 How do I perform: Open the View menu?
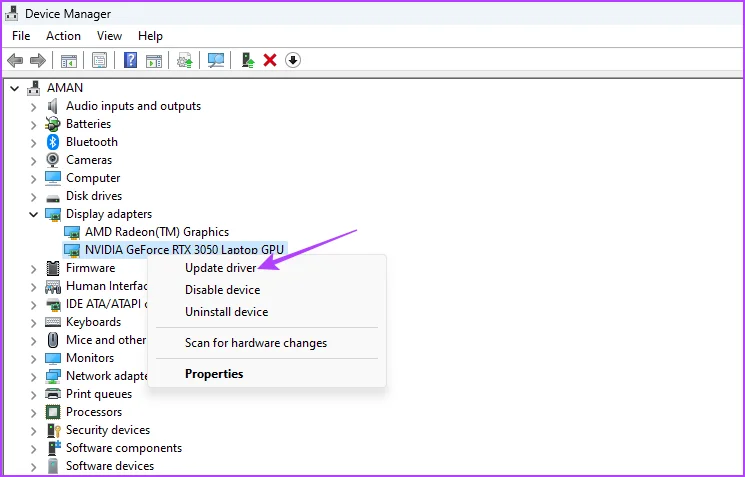(x=109, y=36)
